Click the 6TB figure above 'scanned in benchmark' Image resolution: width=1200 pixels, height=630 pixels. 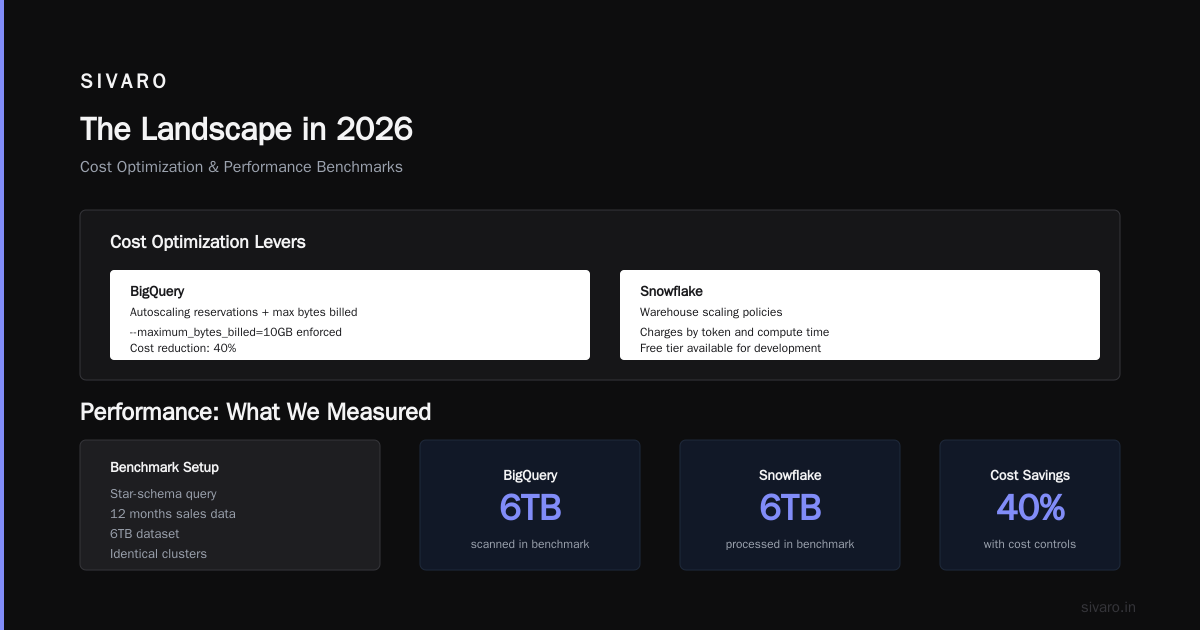click(x=530, y=508)
